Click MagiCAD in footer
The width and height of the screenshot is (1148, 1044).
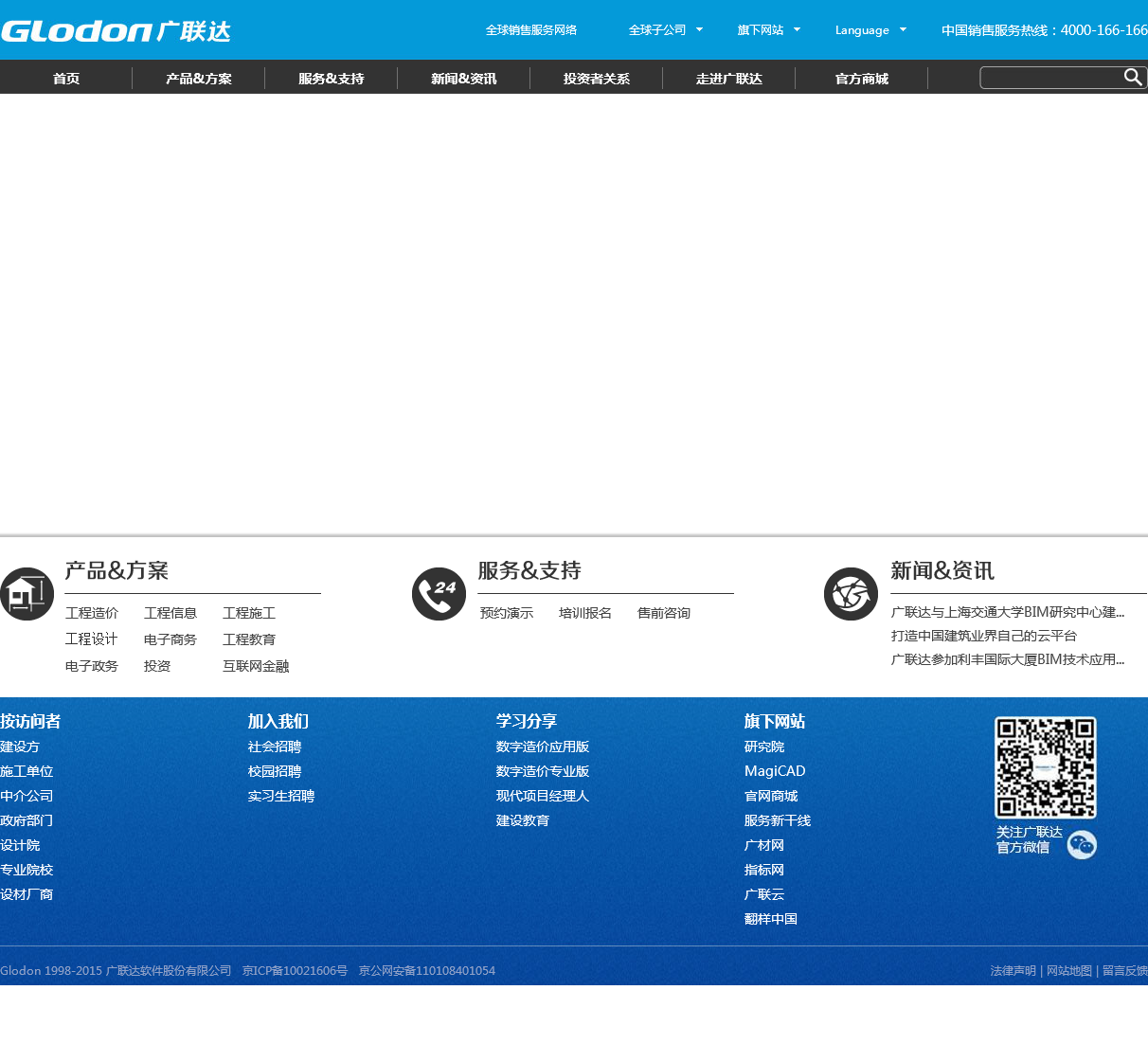click(775, 771)
